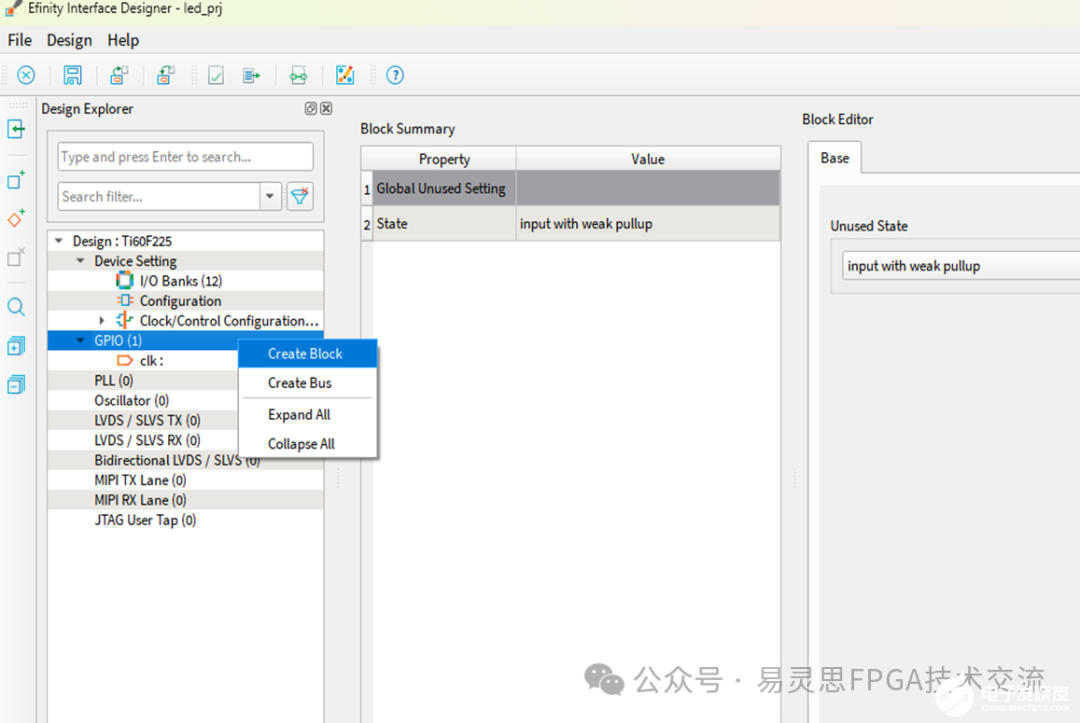Select MIPI TX Lane (0)
Image resolution: width=1080 pixels, height=723 pixels.
pyautogui.click(x=141, y=480)
